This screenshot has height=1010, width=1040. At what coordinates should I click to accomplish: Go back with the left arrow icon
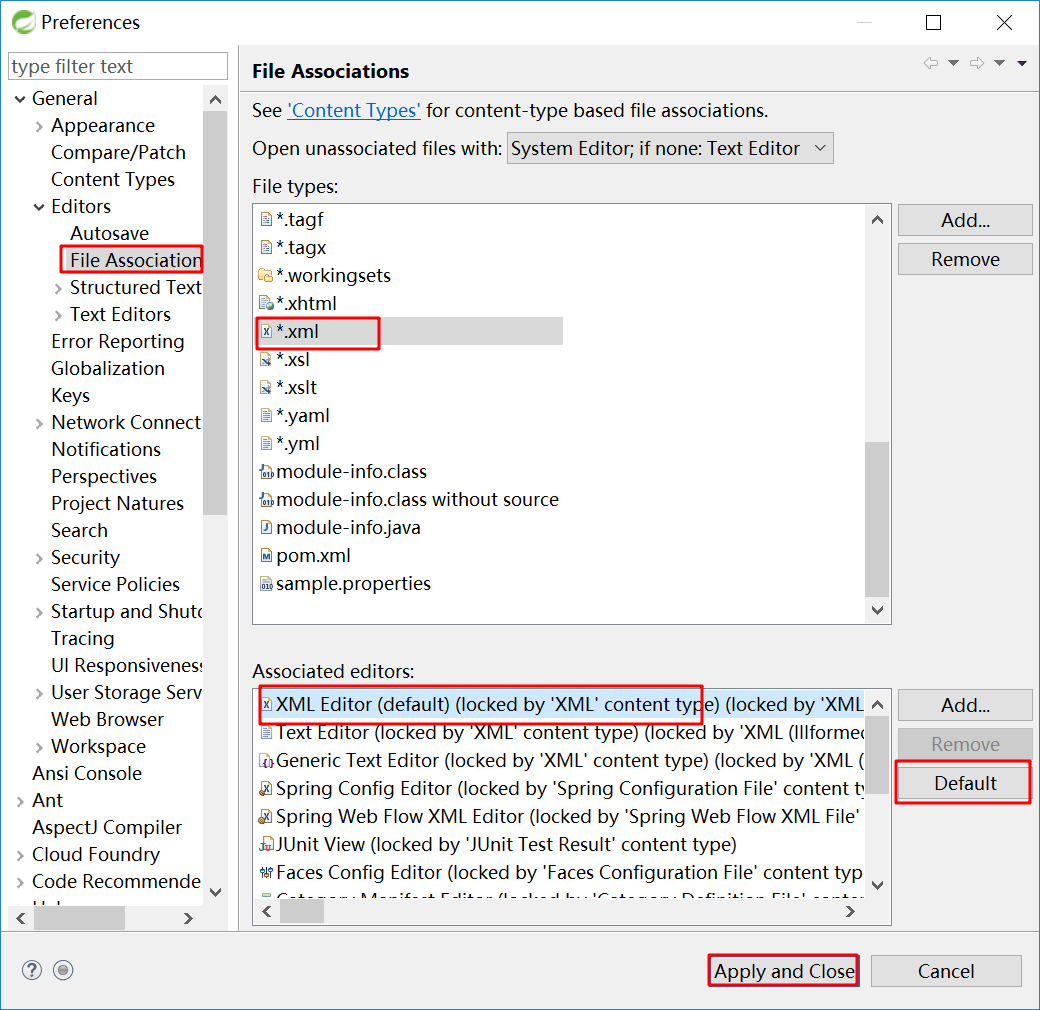(x=931, y=63)
